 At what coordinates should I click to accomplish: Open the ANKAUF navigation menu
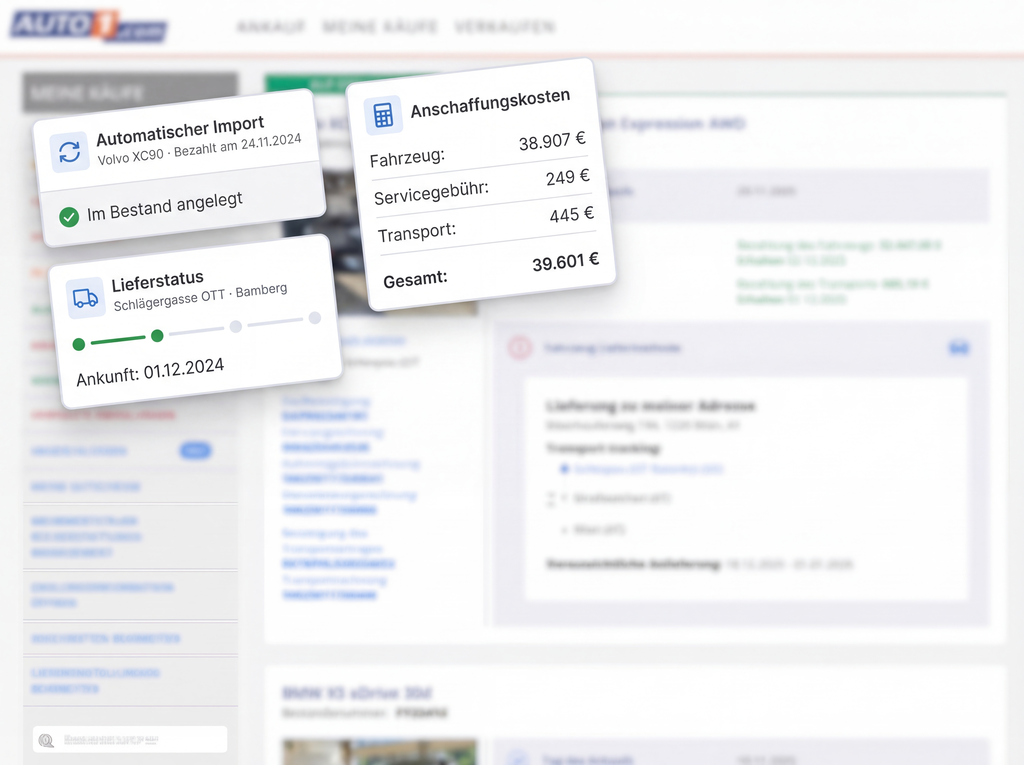[x=271, y=27]
